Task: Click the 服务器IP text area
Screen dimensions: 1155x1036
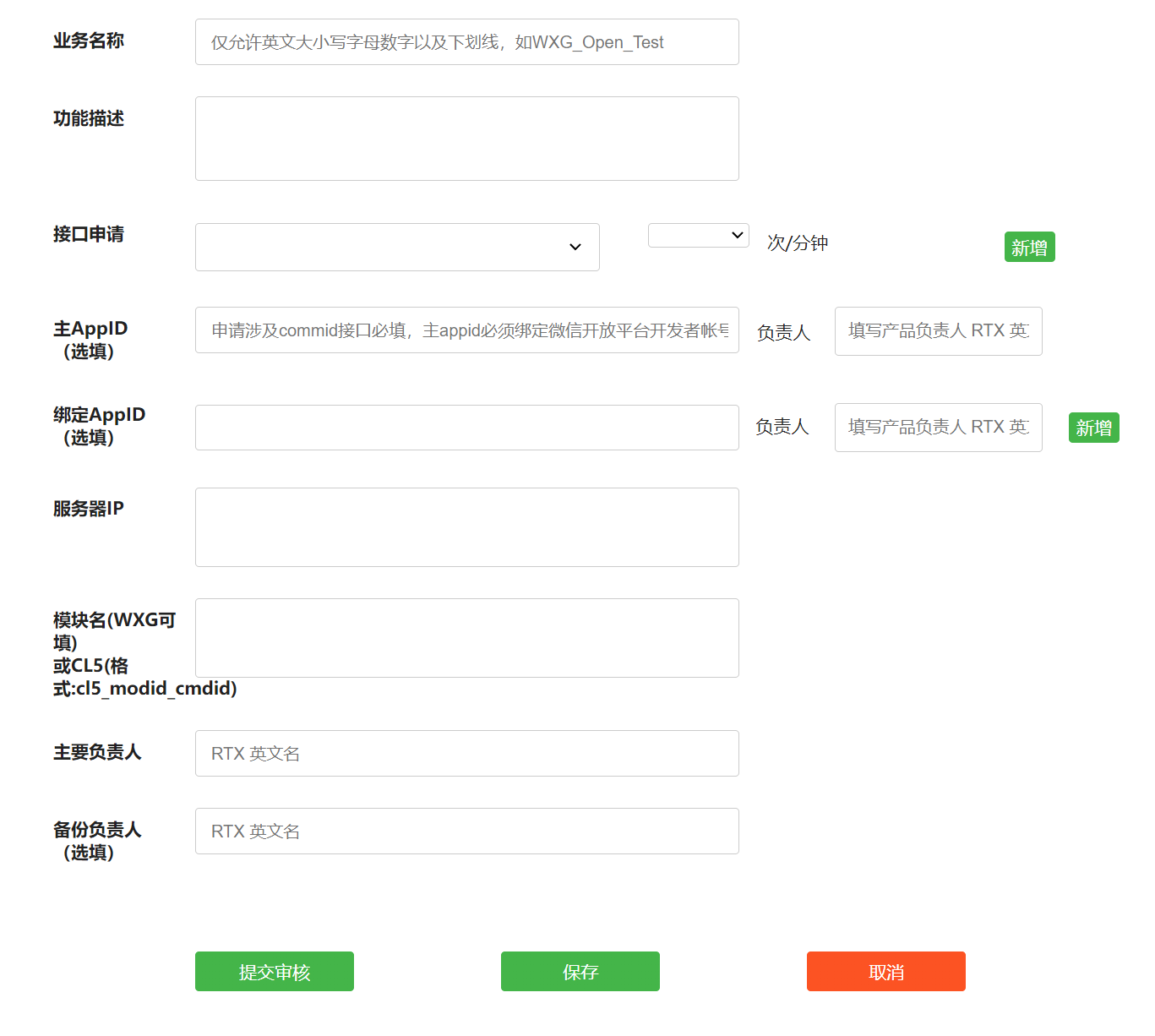Action: pyautogui.click(x=466, y=526)
